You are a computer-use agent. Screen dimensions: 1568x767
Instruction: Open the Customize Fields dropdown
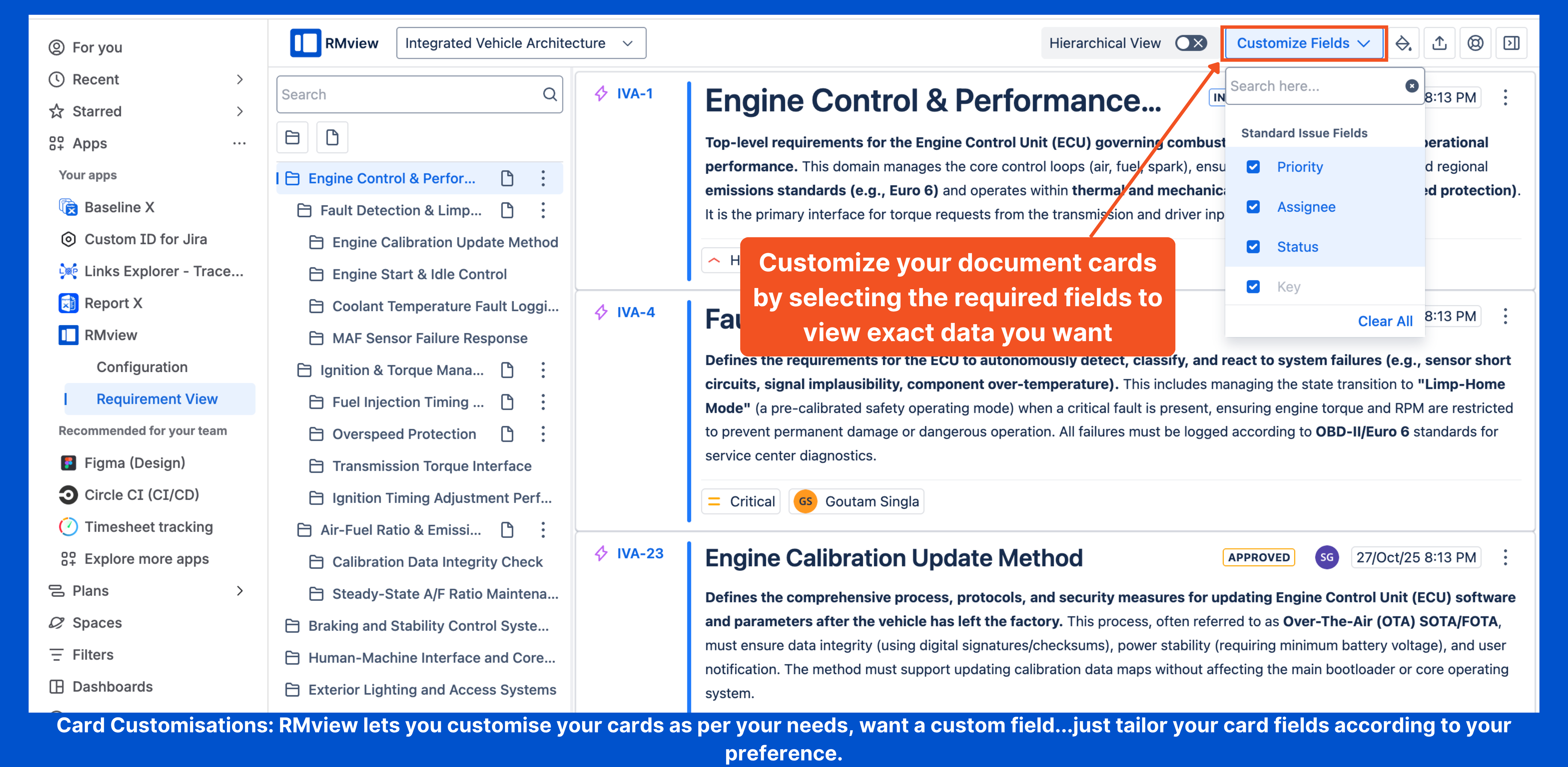1303,43
